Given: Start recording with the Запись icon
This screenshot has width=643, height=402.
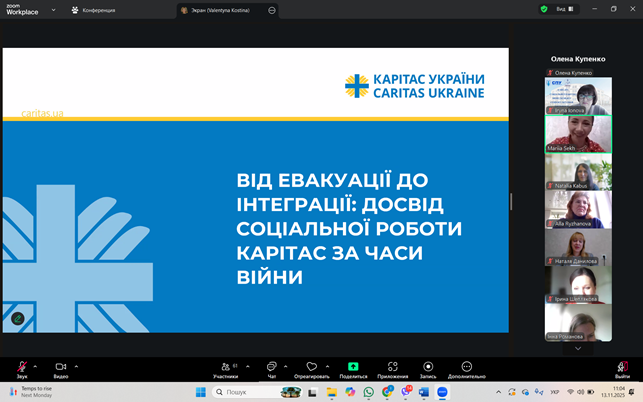Looking at the screenshot, I should click(x=428, y=367).
